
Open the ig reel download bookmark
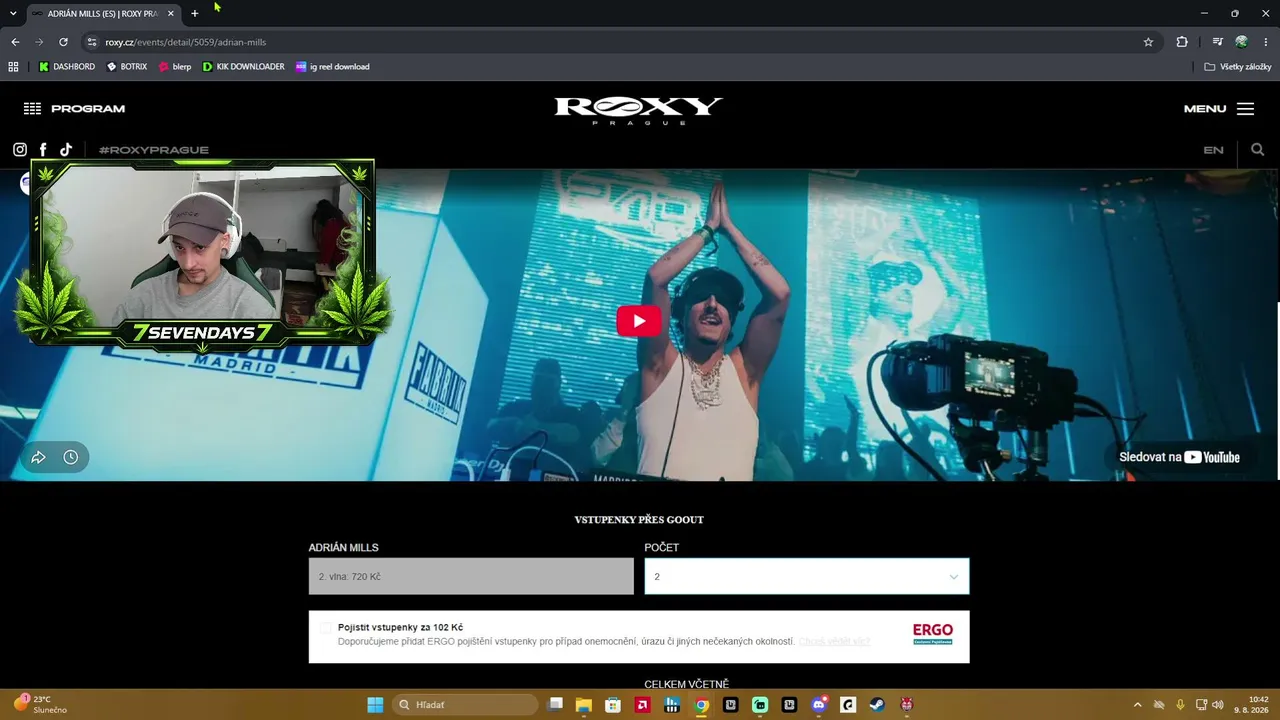[333, 67]
